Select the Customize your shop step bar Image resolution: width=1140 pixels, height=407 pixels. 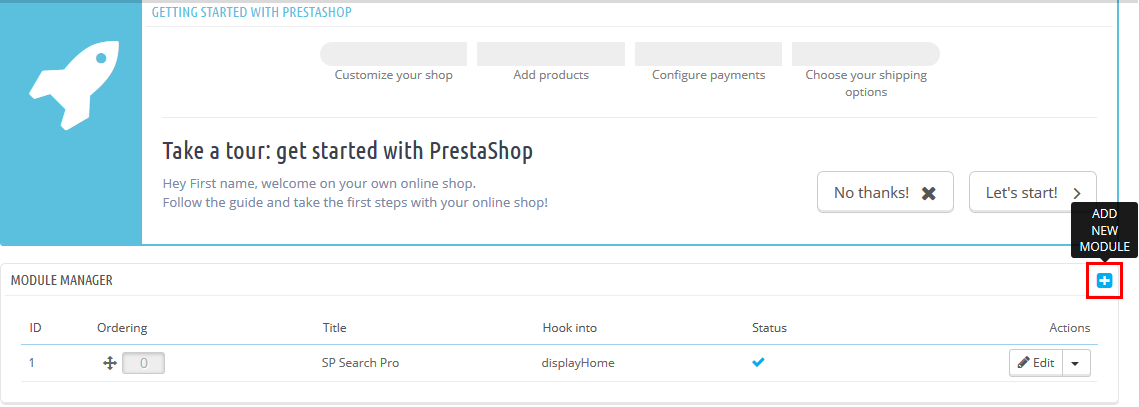(393, 55)
